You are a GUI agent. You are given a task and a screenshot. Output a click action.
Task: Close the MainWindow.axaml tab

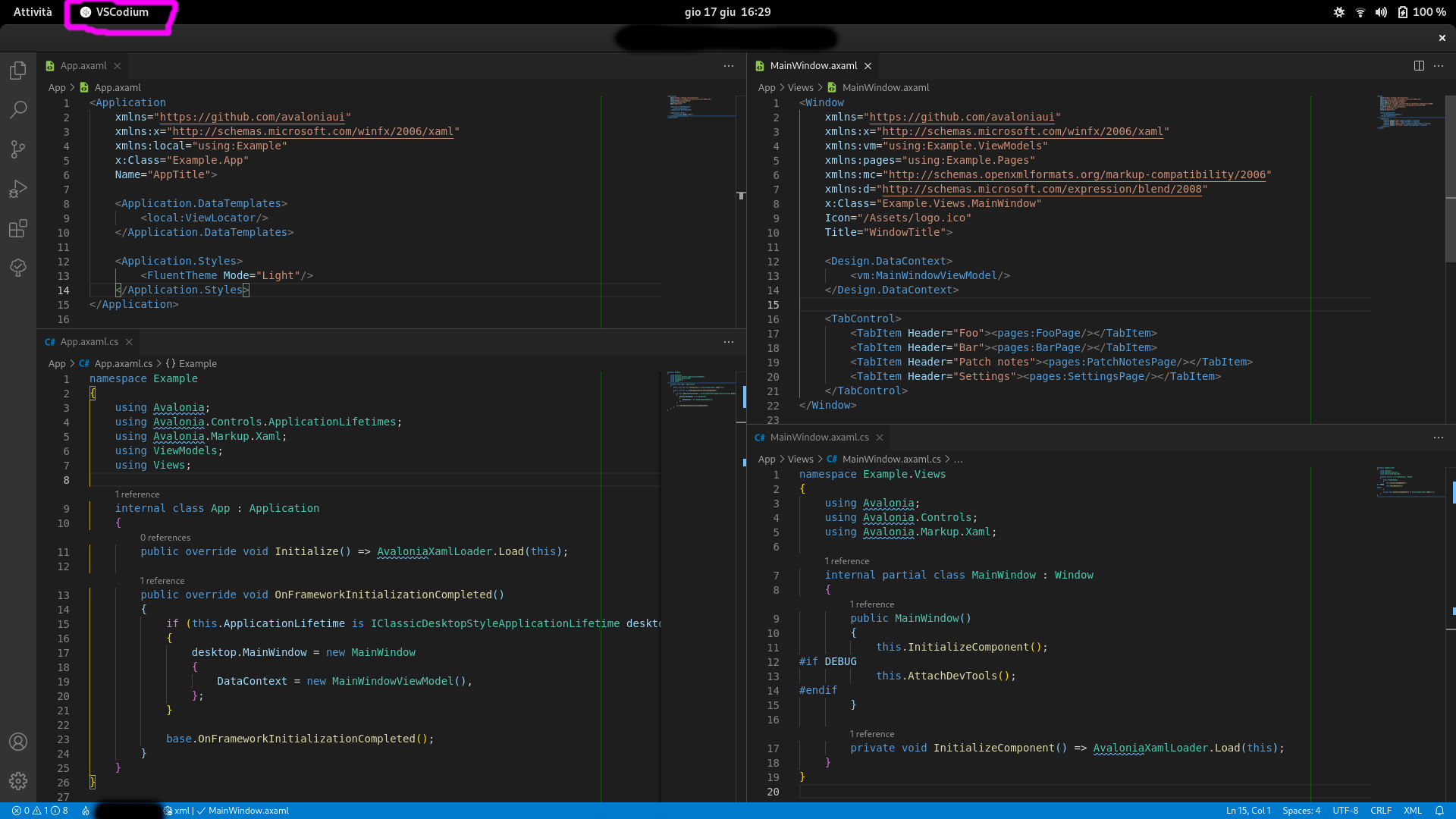coord(868,66)
